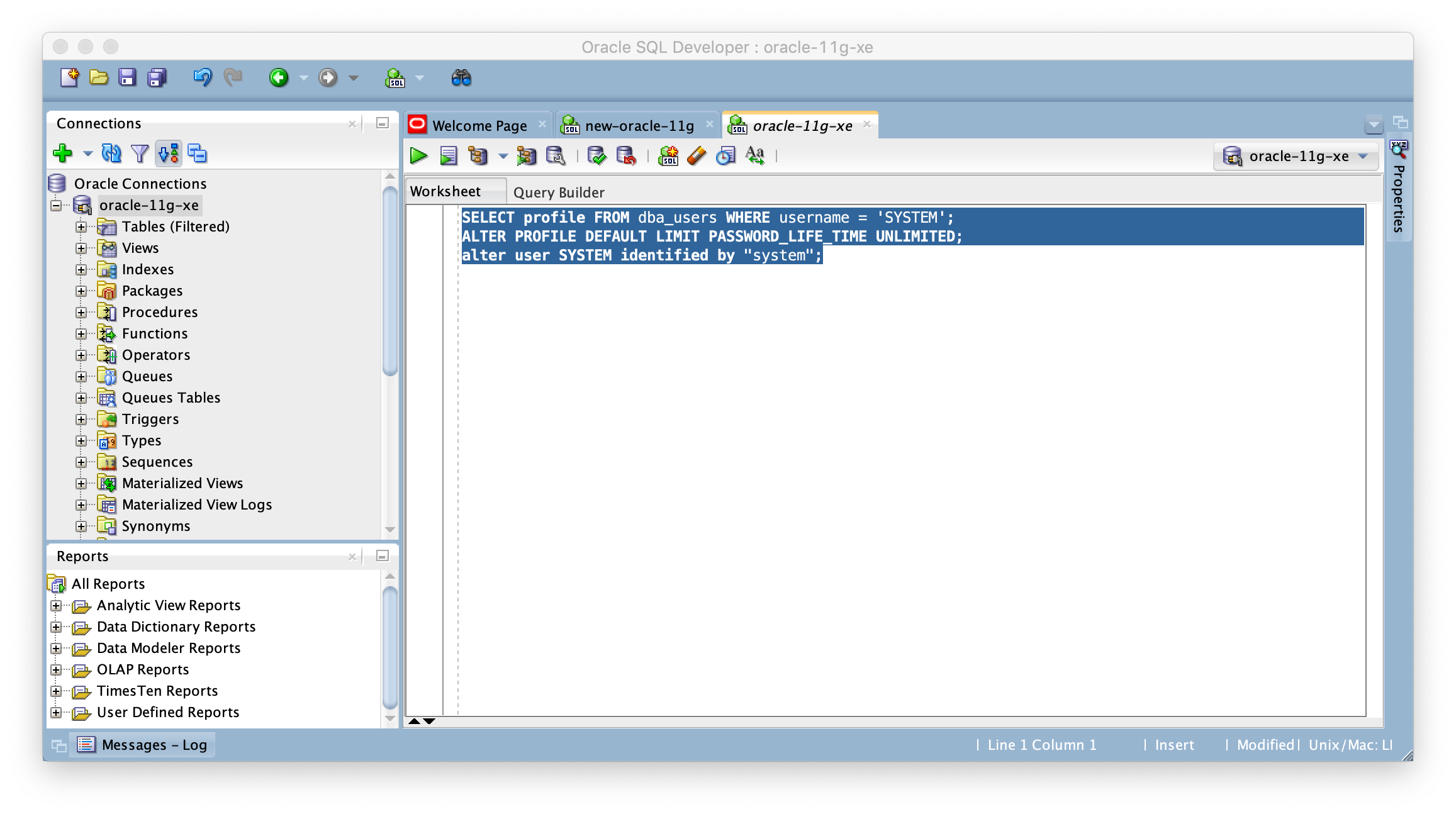Image resolution: width=1456 pixels, height=814 pixels.
Task: Navigate back with green Back arrow
Action: (279, 77)
